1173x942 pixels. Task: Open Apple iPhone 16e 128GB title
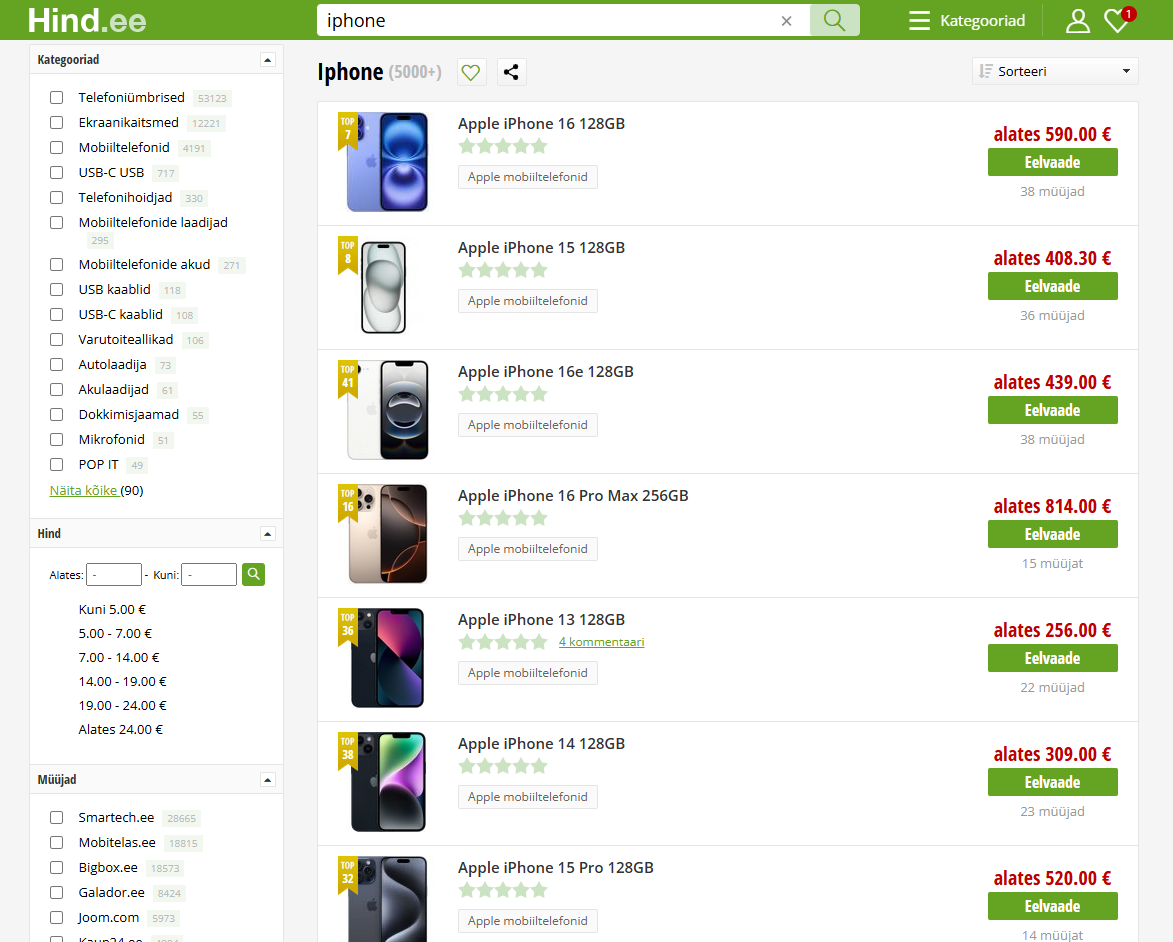click(545, 372)
